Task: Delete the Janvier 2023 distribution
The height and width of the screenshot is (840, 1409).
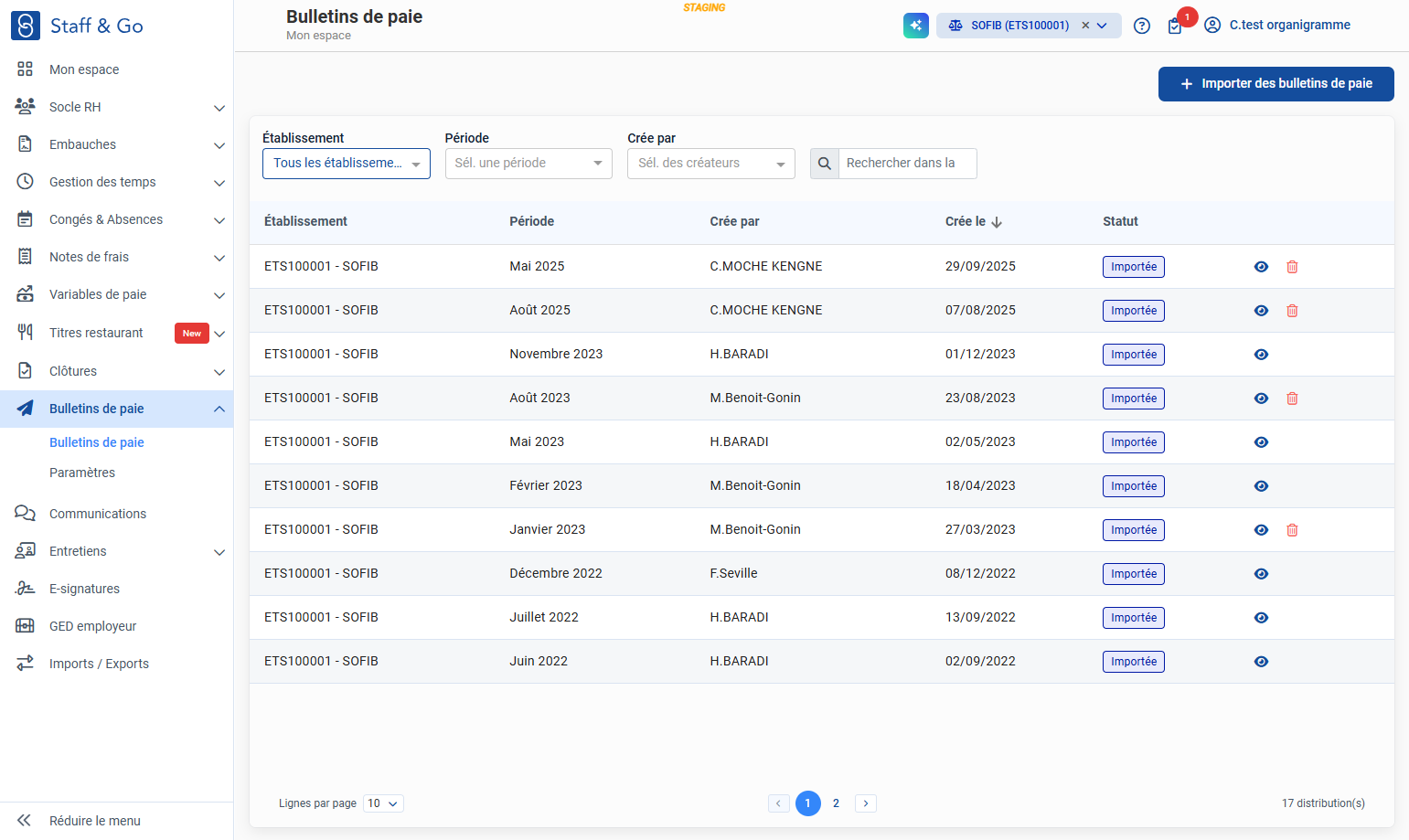Action: [x=1292, y=530]
